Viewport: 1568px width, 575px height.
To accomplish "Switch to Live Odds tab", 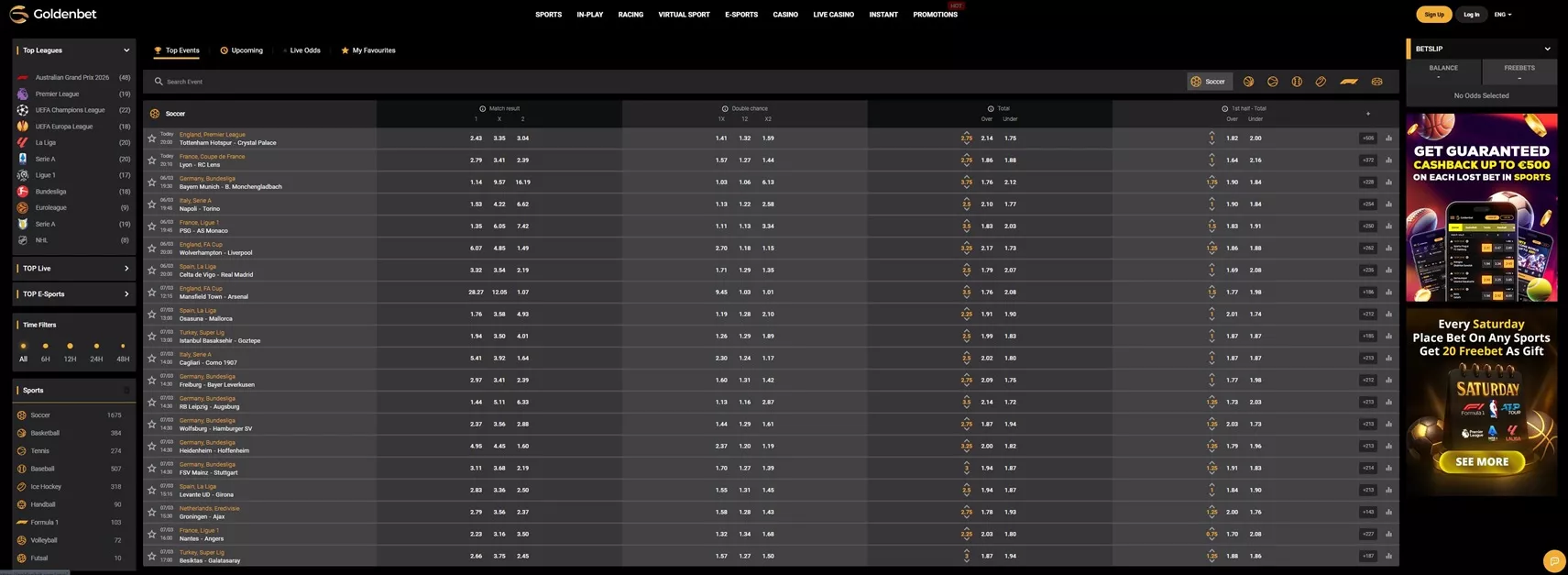I will click(302, 50).
